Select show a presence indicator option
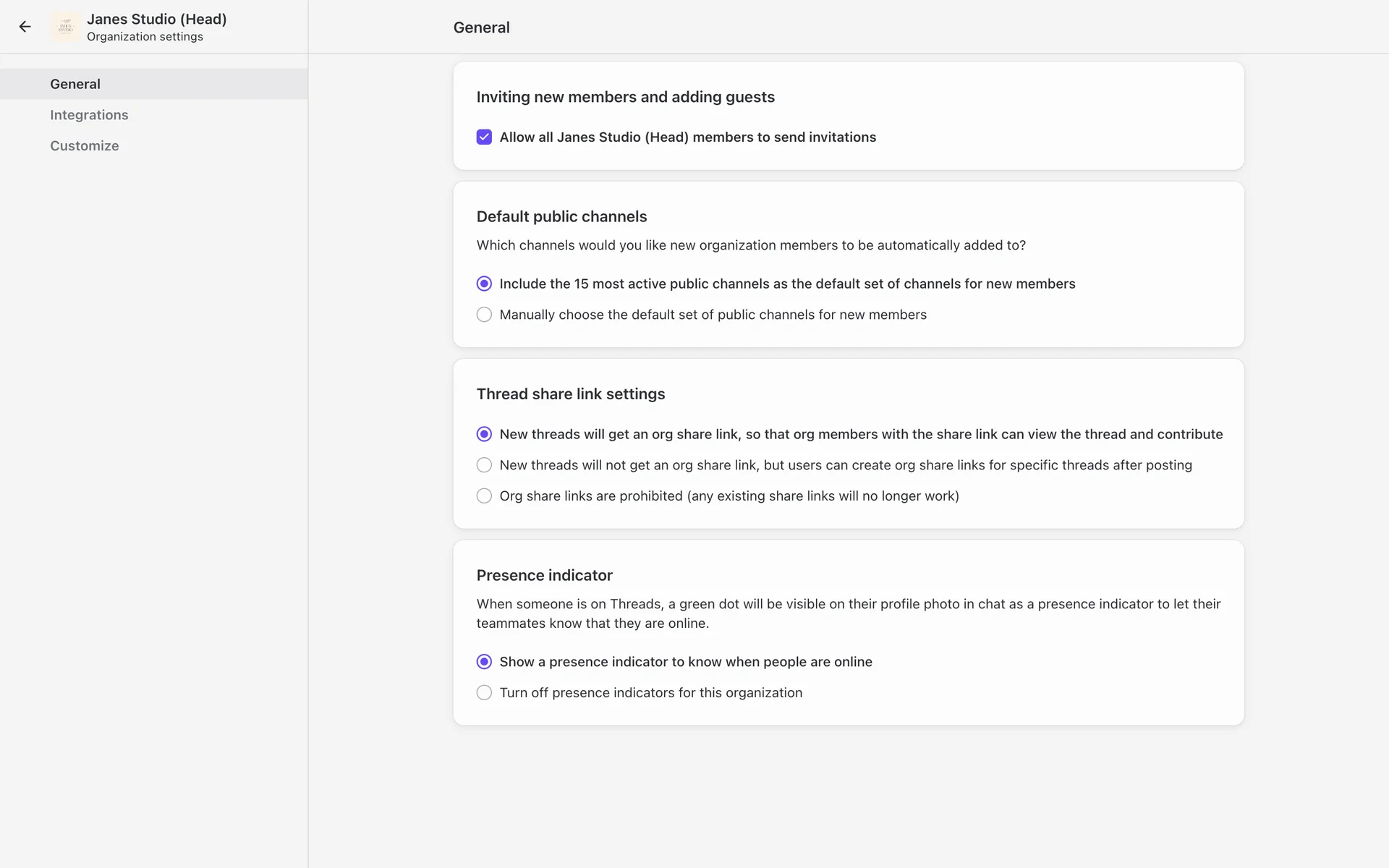 click(x=484, y=662)
